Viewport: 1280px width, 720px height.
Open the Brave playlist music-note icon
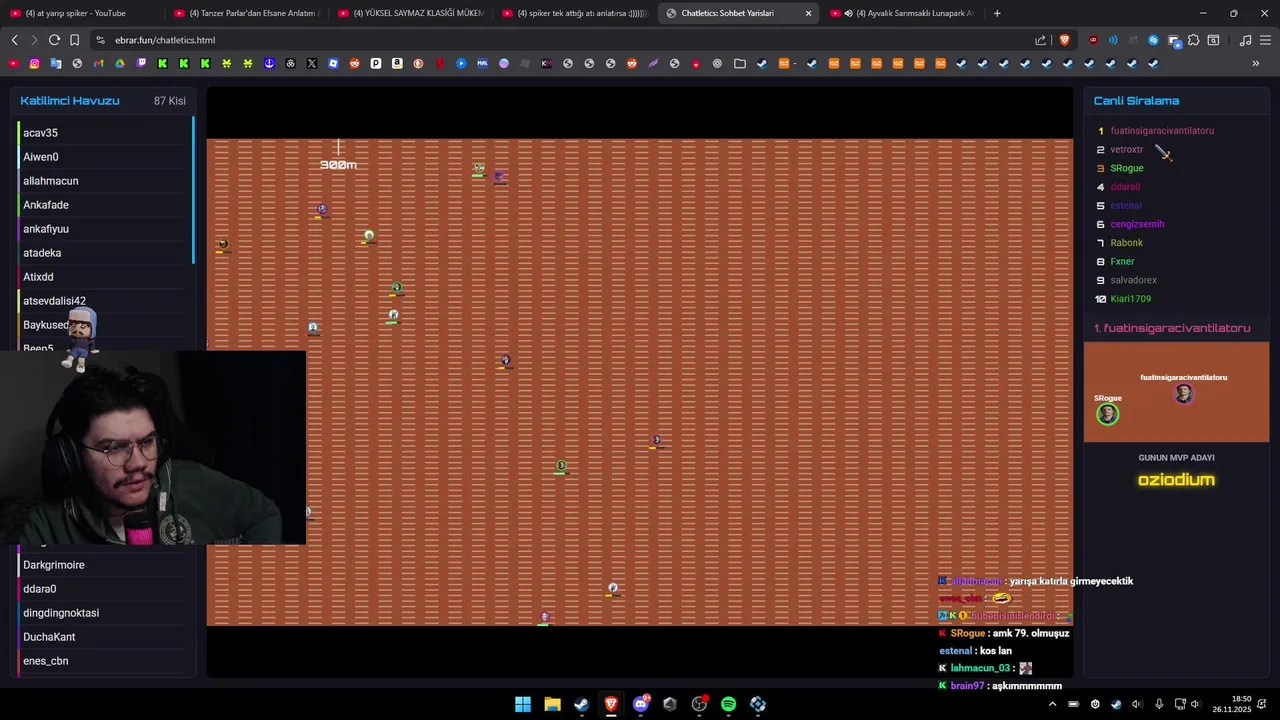(x=1245, y=40)
